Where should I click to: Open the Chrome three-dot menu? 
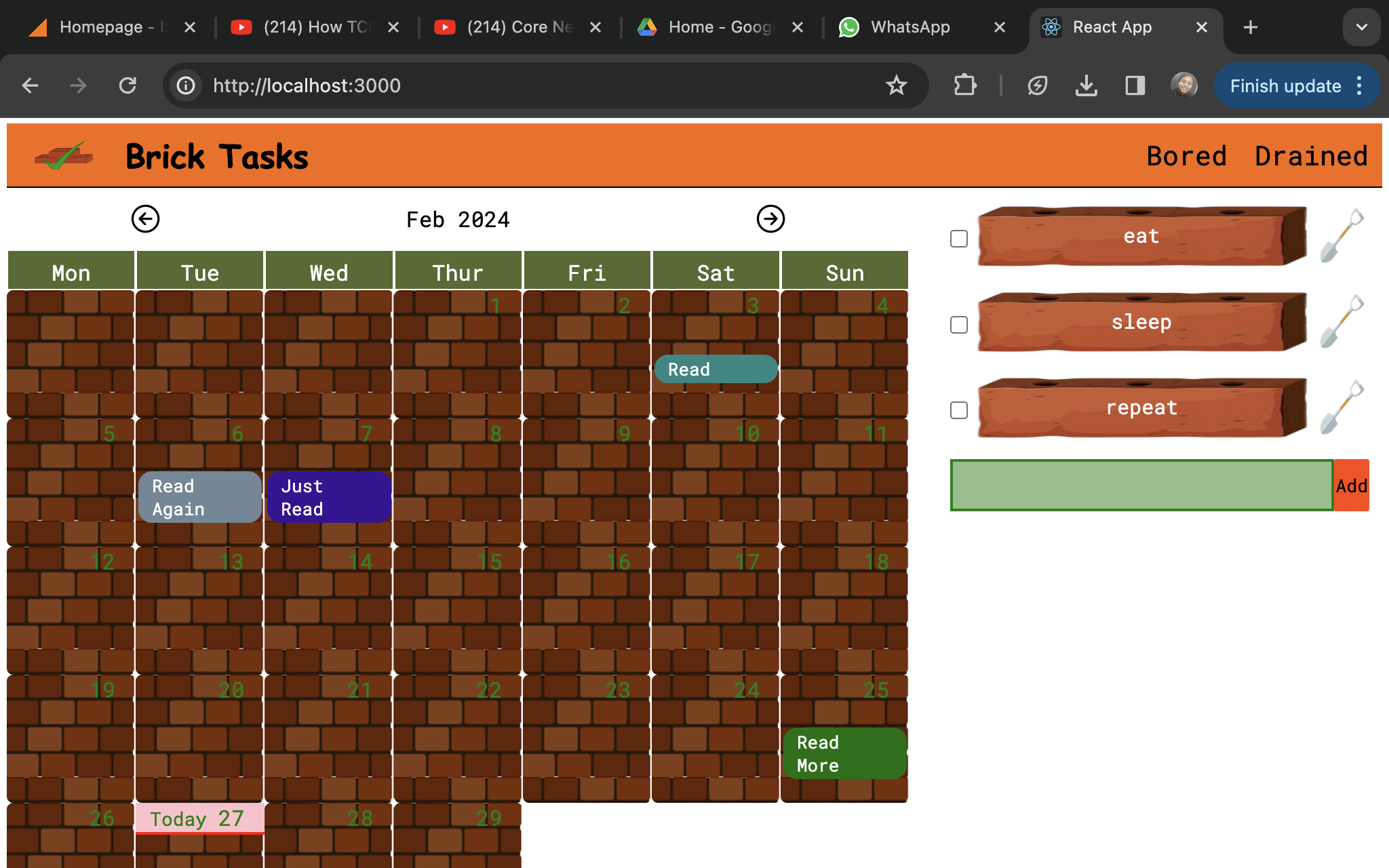click(1359, 85)
